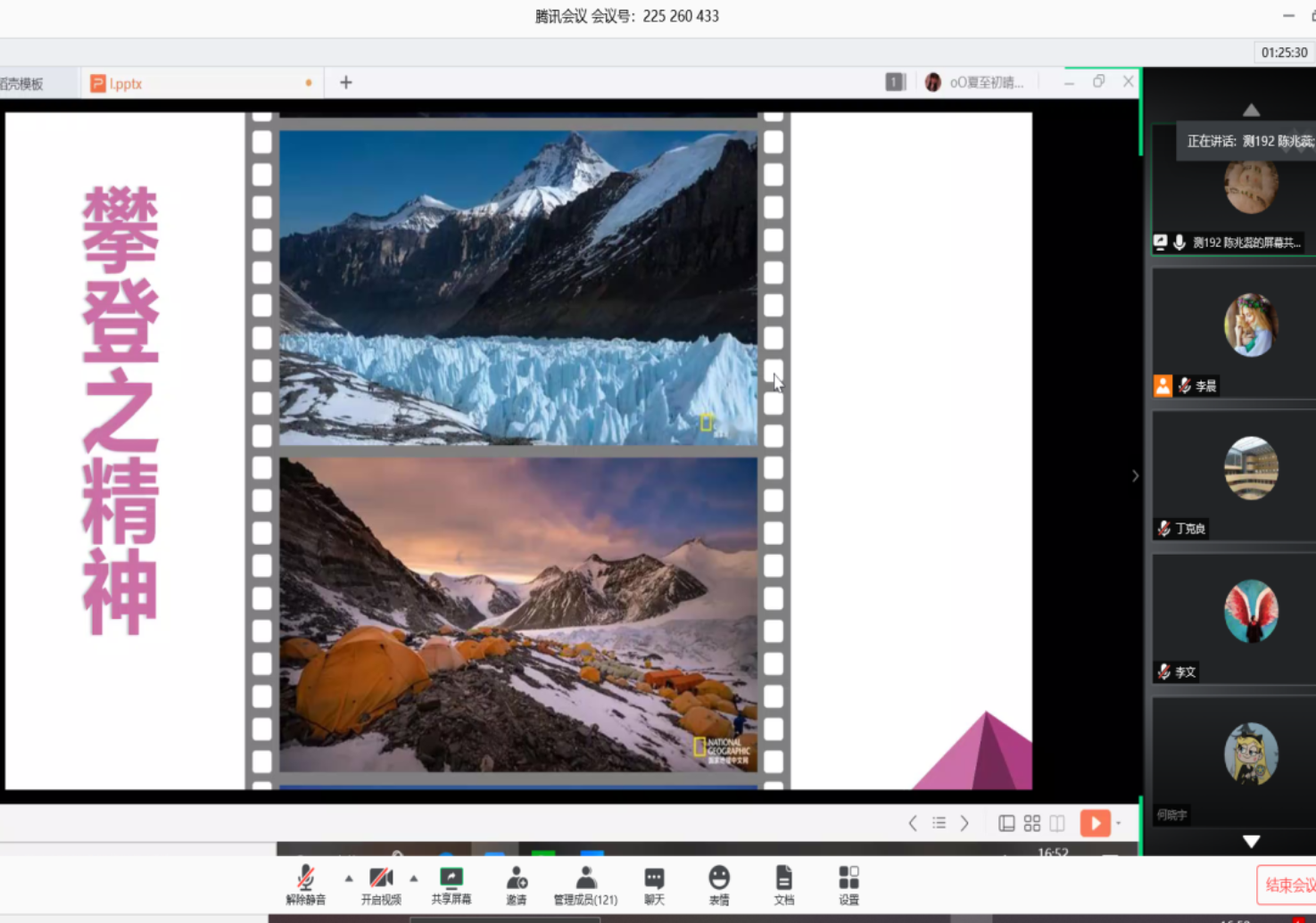Click the 结束会议 end meeting button

(1288, 885)
